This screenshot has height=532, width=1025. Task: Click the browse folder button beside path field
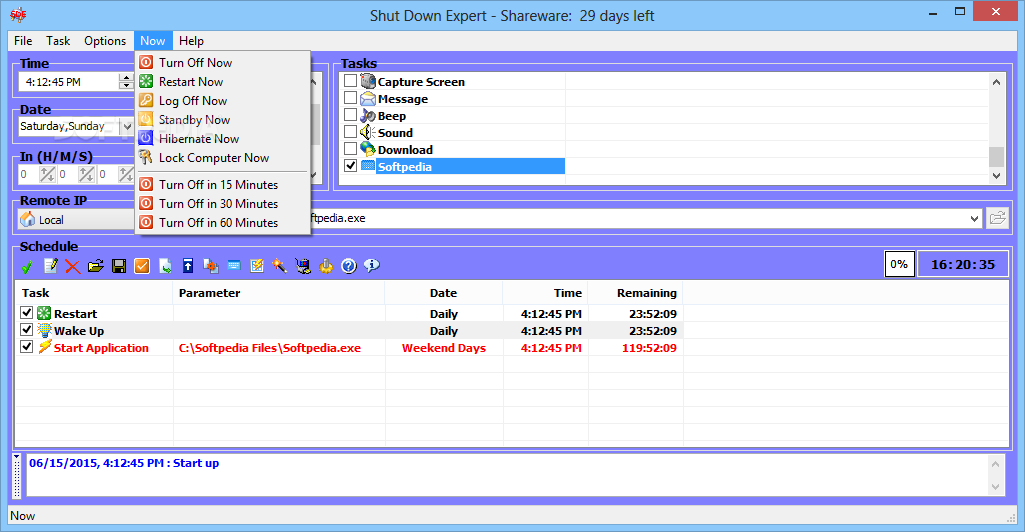997,218
